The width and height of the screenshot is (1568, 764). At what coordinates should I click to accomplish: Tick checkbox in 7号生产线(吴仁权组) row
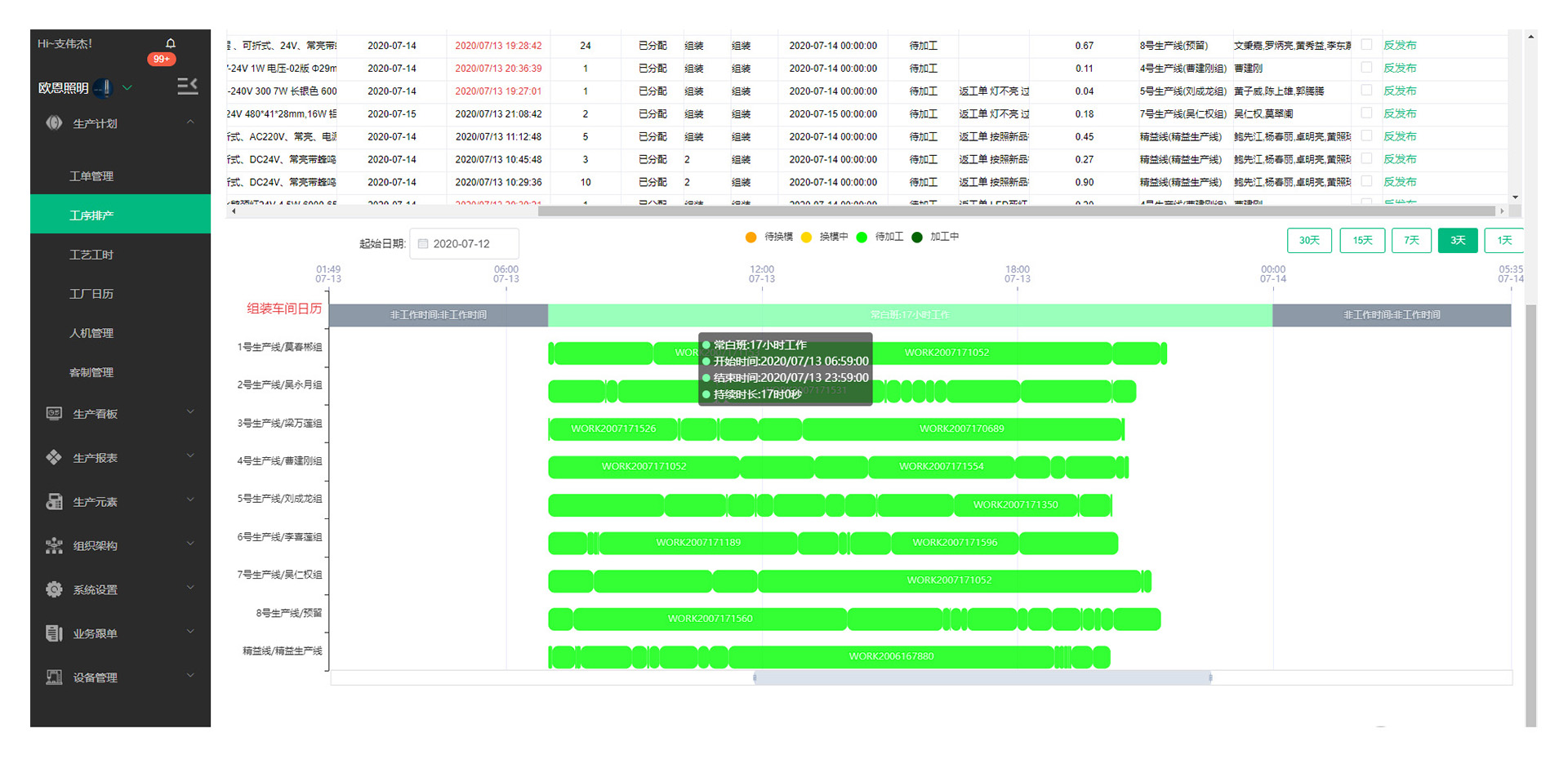pos(1366,113)
